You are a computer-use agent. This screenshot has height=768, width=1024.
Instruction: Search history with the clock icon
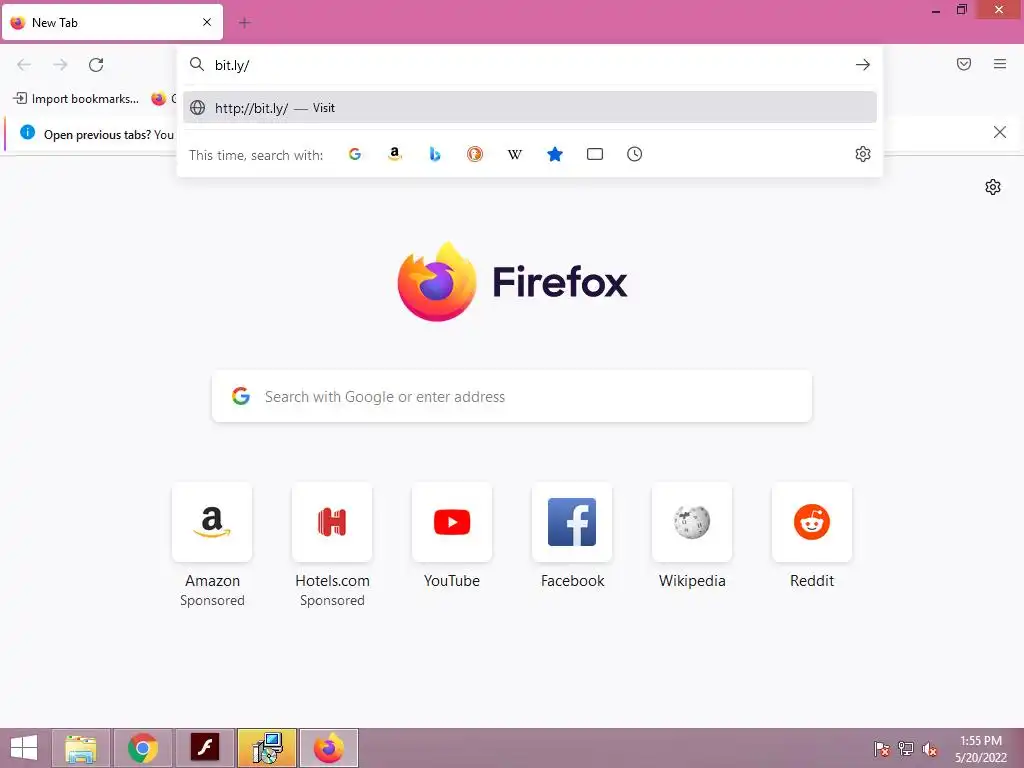click(635, 154)
